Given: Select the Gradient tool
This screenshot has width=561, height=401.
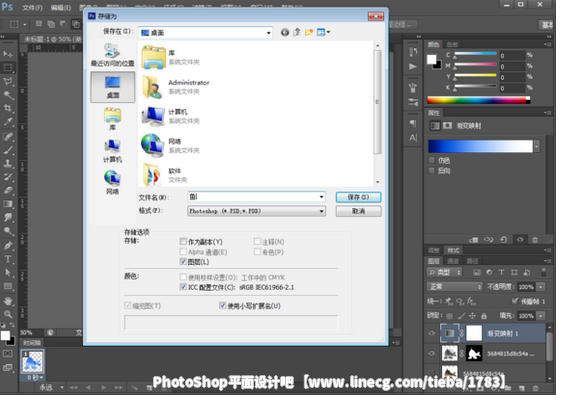Looking at the screenshot, I should (x=8, y=204).
